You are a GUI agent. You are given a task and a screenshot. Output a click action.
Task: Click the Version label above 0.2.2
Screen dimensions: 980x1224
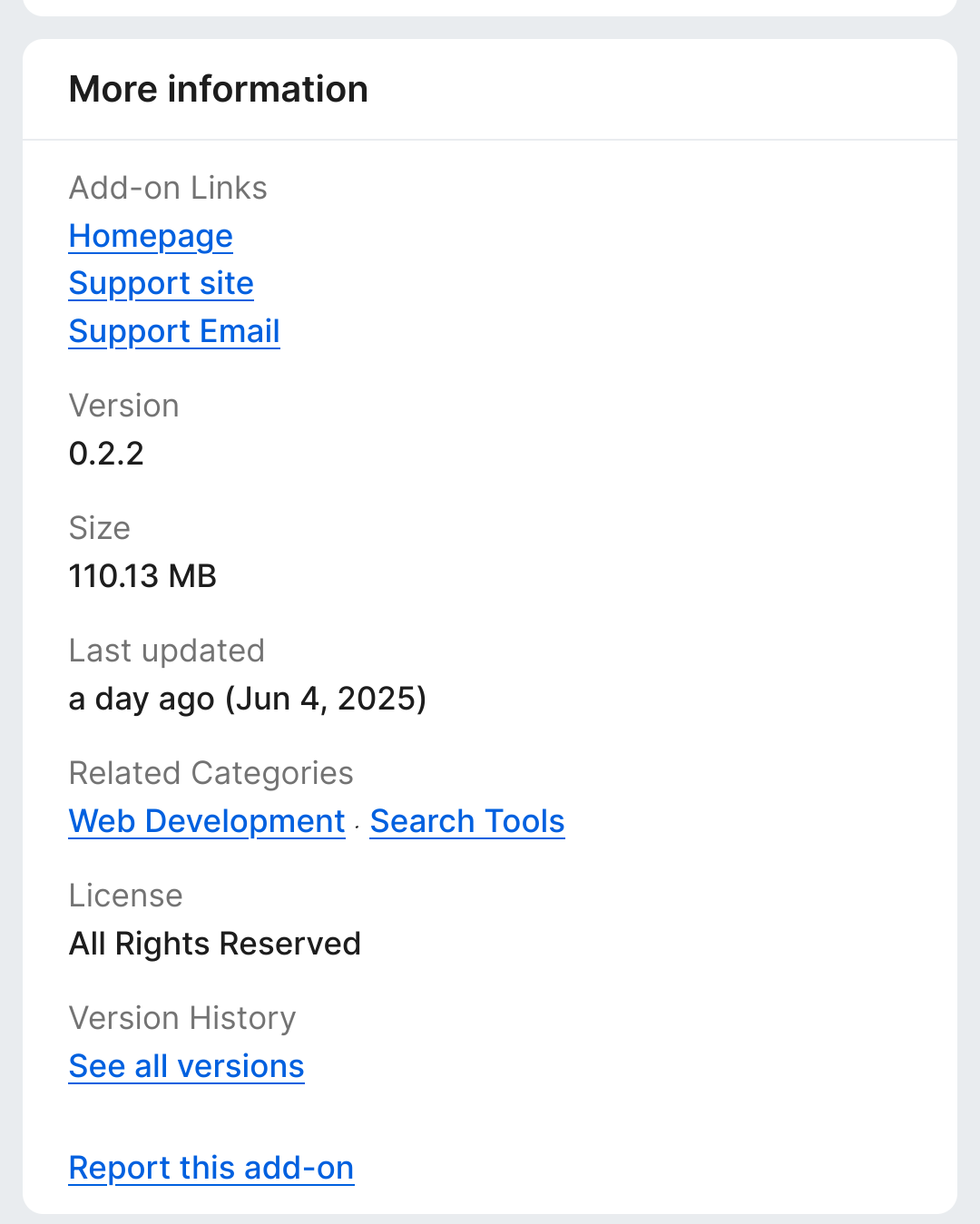pyautogui.click(x=124, y=406)
